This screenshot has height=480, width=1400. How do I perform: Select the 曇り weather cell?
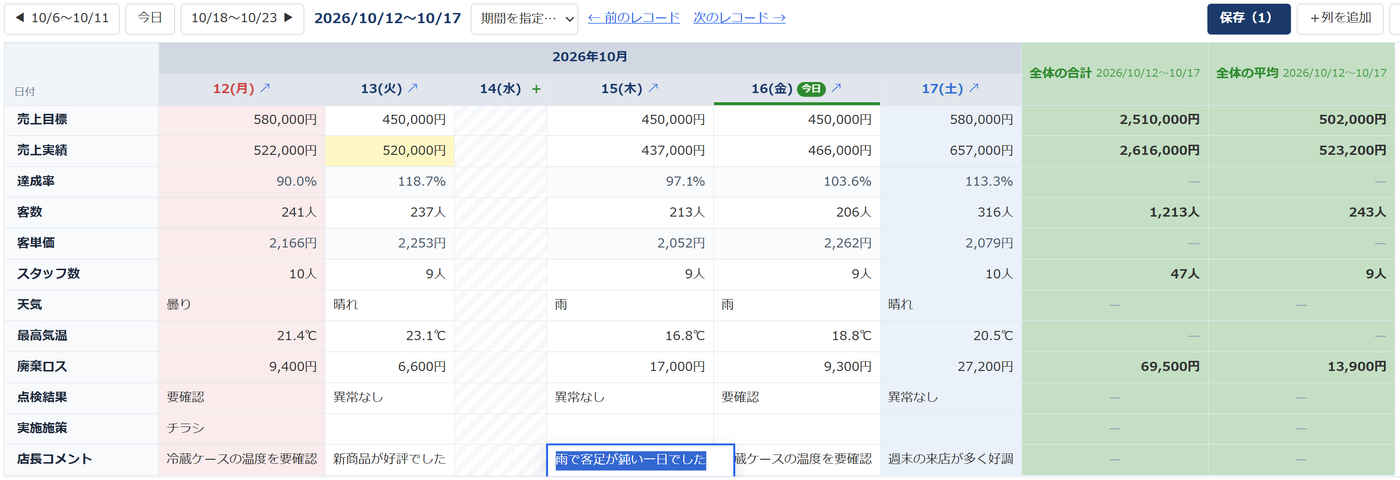click(x=242, y=305)
